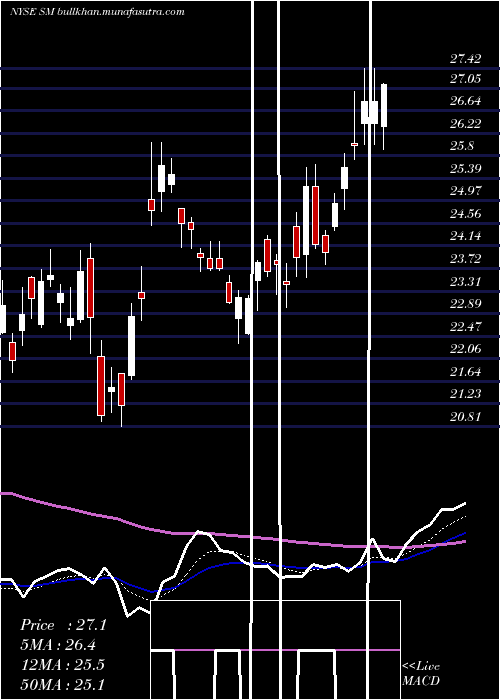Screen dimensions: 500x700
Task: Click the tall red candle near 21.23 low
Action: [101, 386]
